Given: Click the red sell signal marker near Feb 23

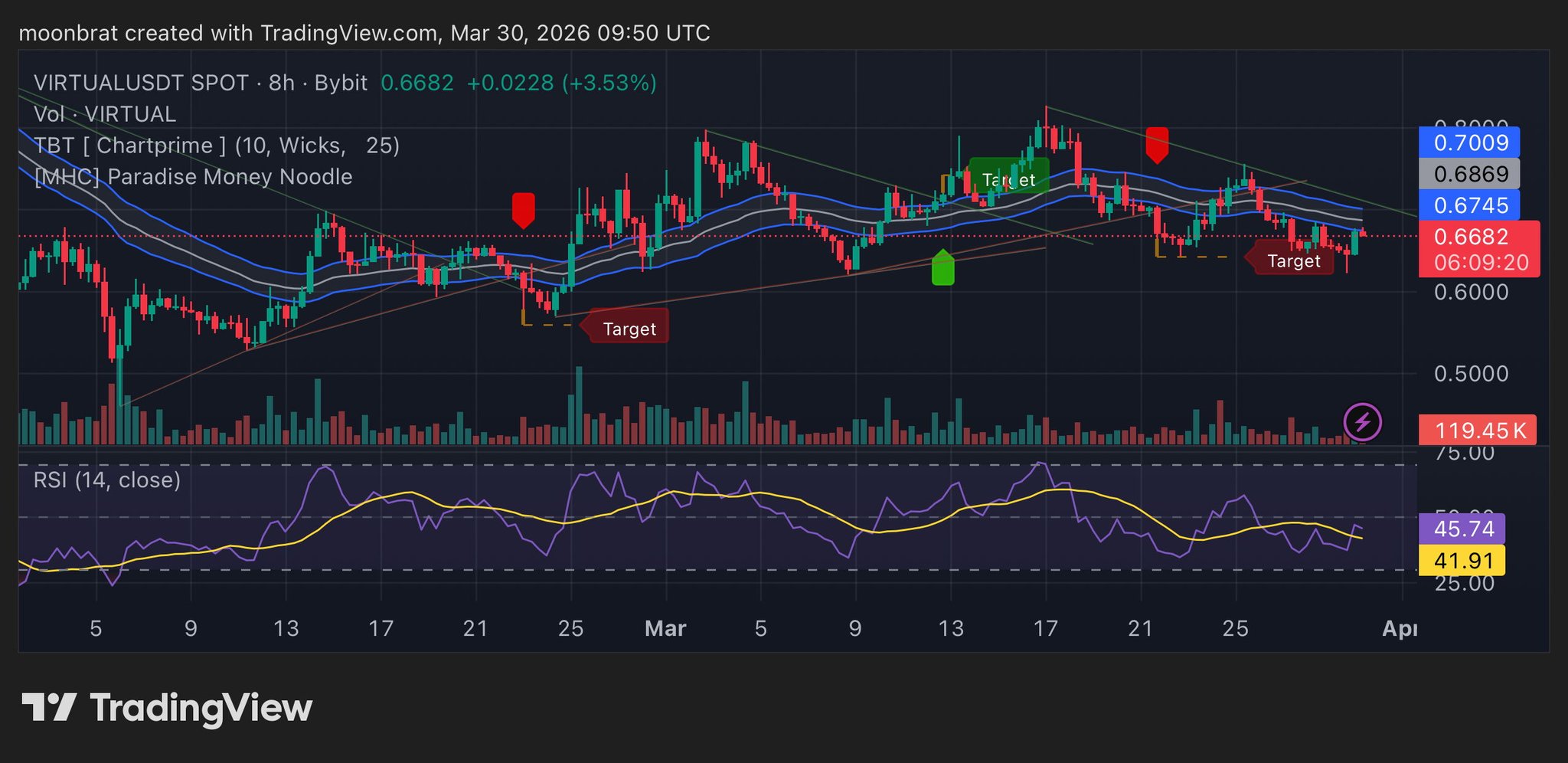Looking at the screenshot, I should pos(523,211).
